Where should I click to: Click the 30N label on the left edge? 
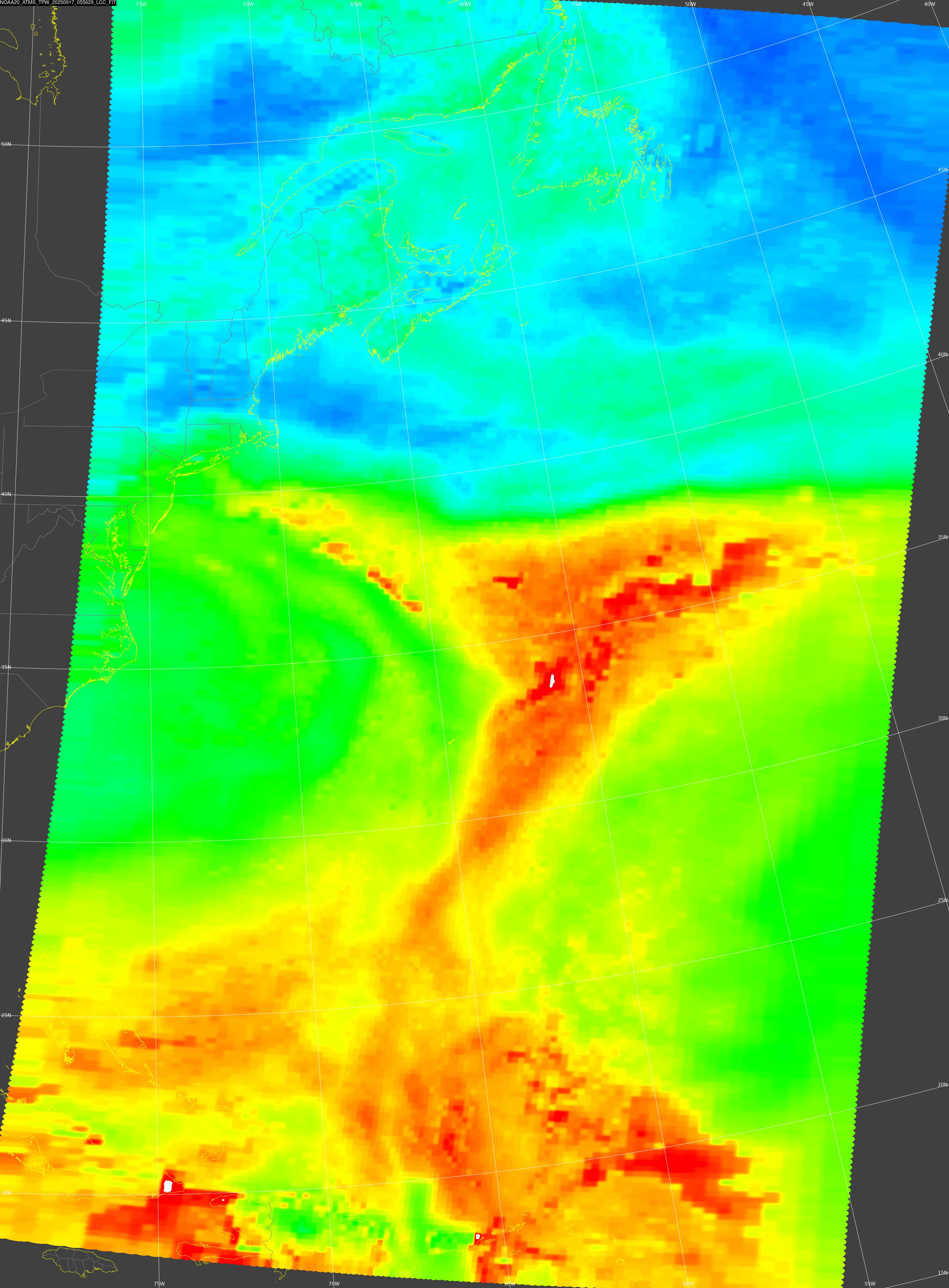tap(6, 841)
